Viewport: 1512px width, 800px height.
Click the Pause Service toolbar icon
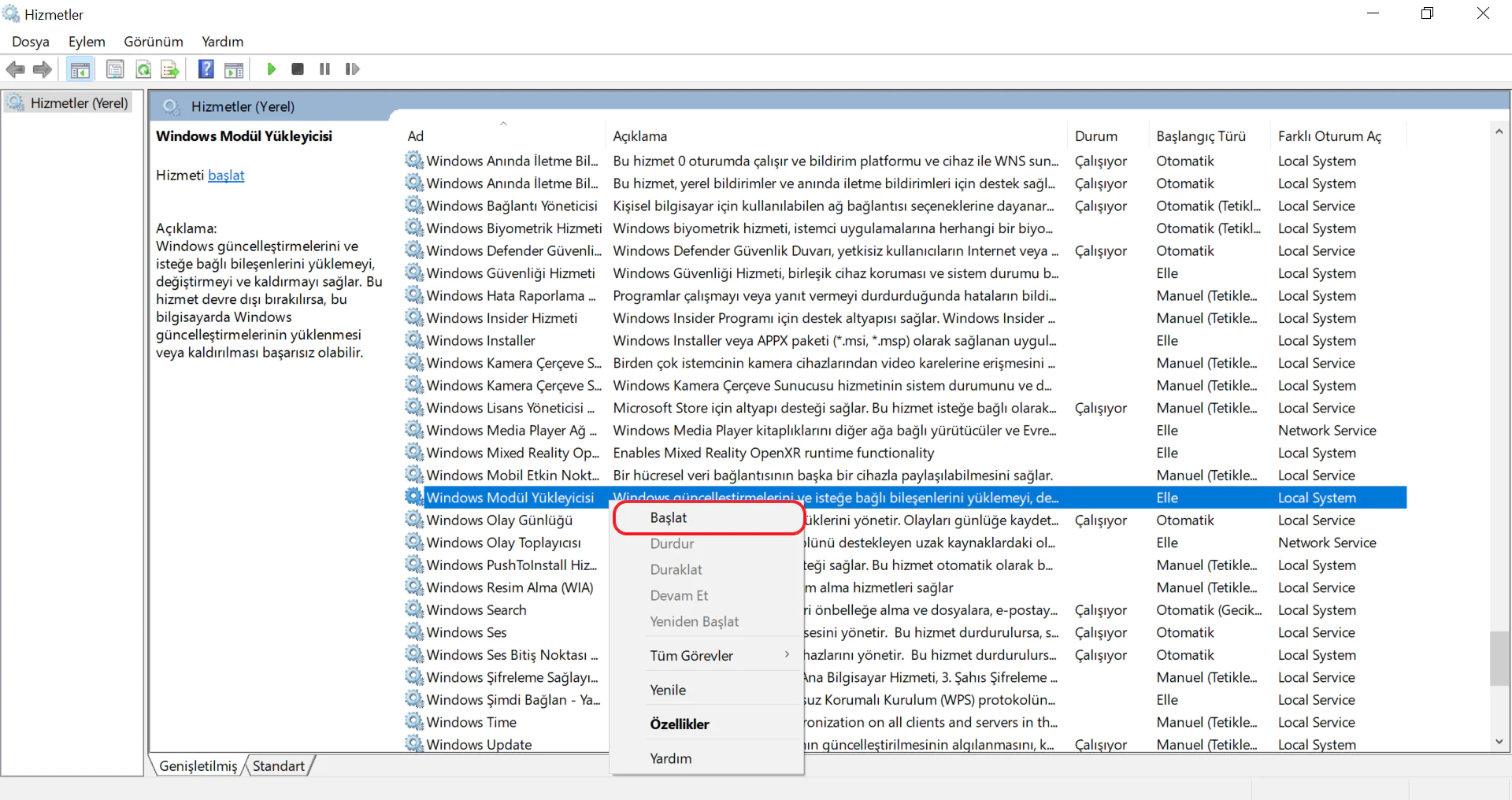pos(324,69)
